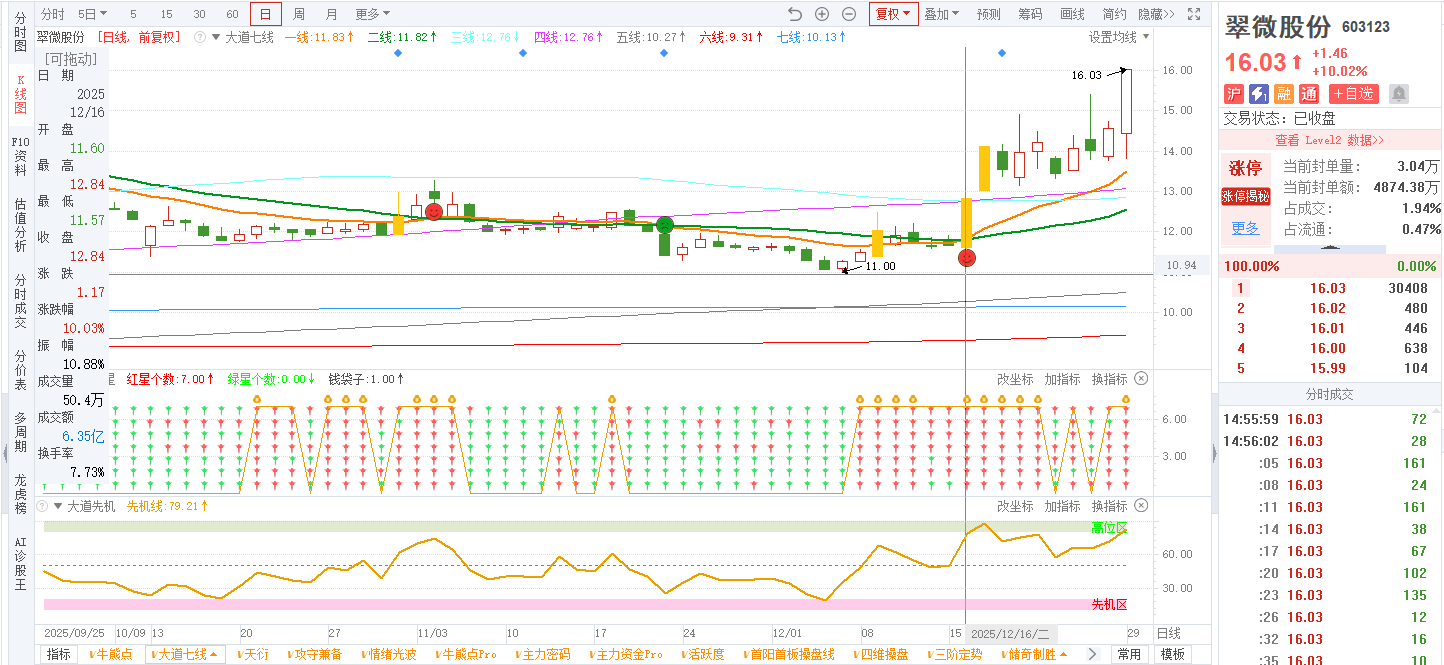Click the blue diamond marker above chart
Viewport: 1444px width, 665px height.
398,52
